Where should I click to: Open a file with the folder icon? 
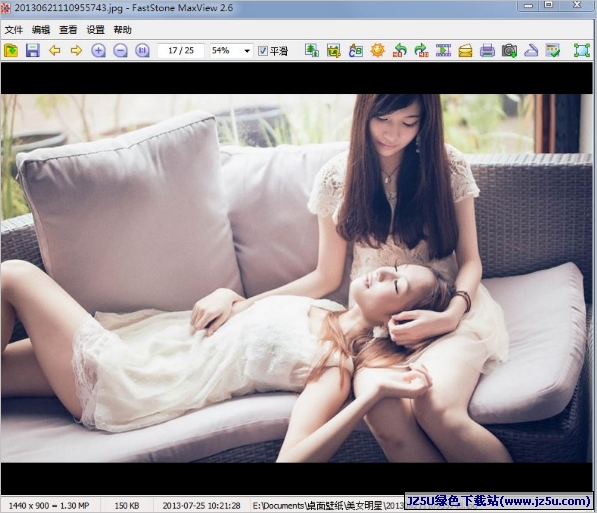(11, 50)
